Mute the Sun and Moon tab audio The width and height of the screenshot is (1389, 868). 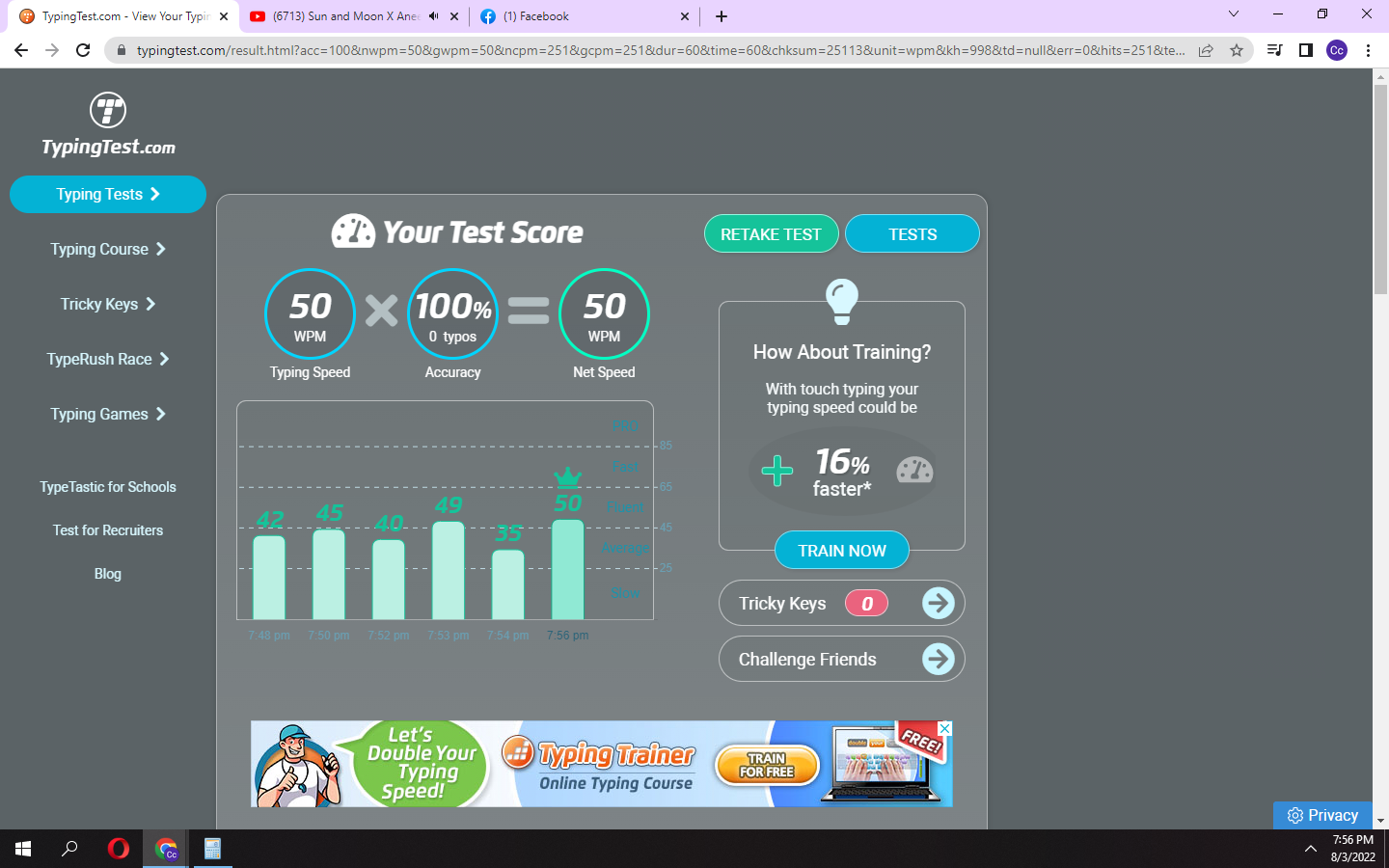[434, 16]
